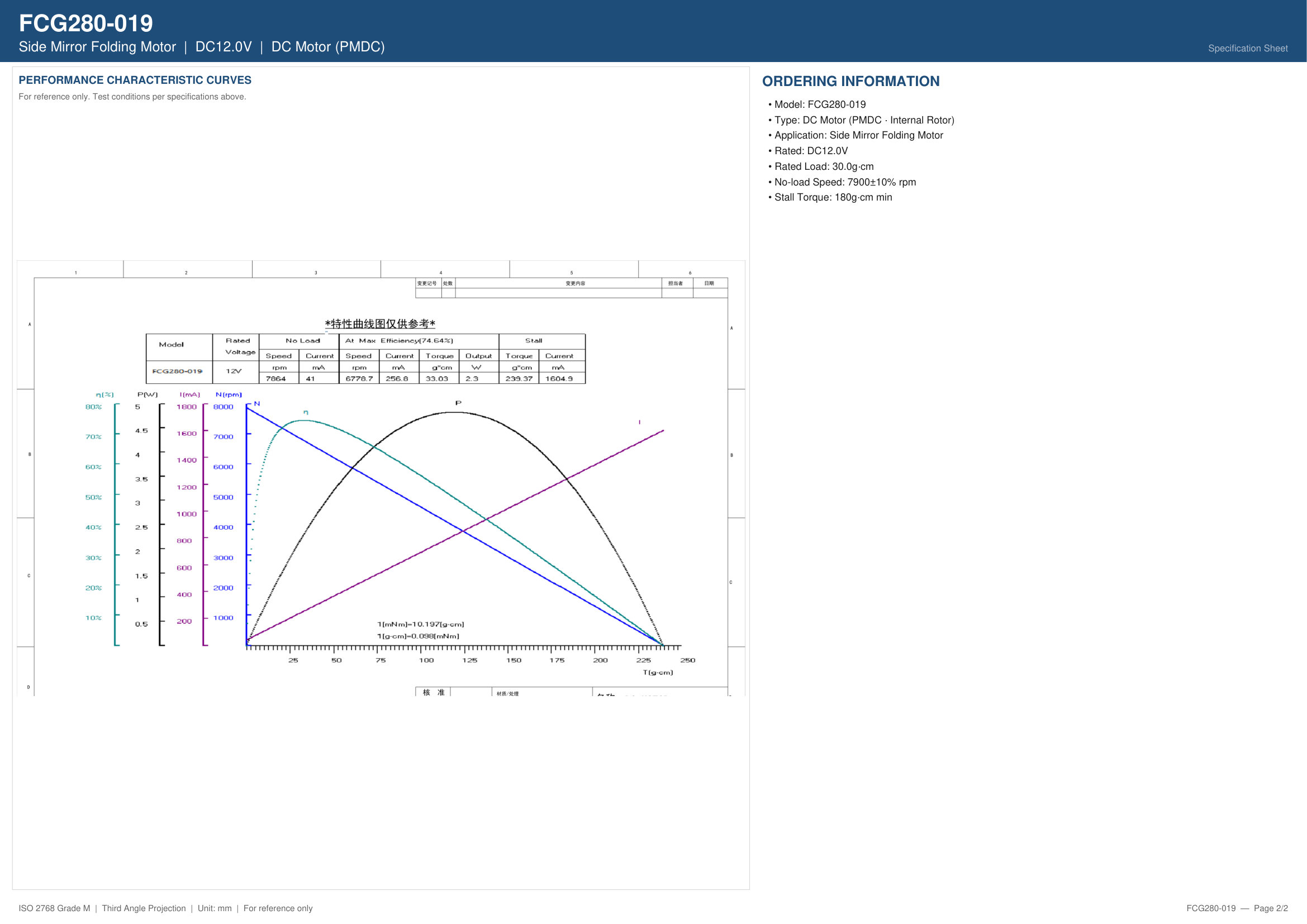1307x924 pixels.
Task: Click the '1[g·cm]=0.098[mNm]' conversion note
Action: pyautogui.click(x=419, y=637)
